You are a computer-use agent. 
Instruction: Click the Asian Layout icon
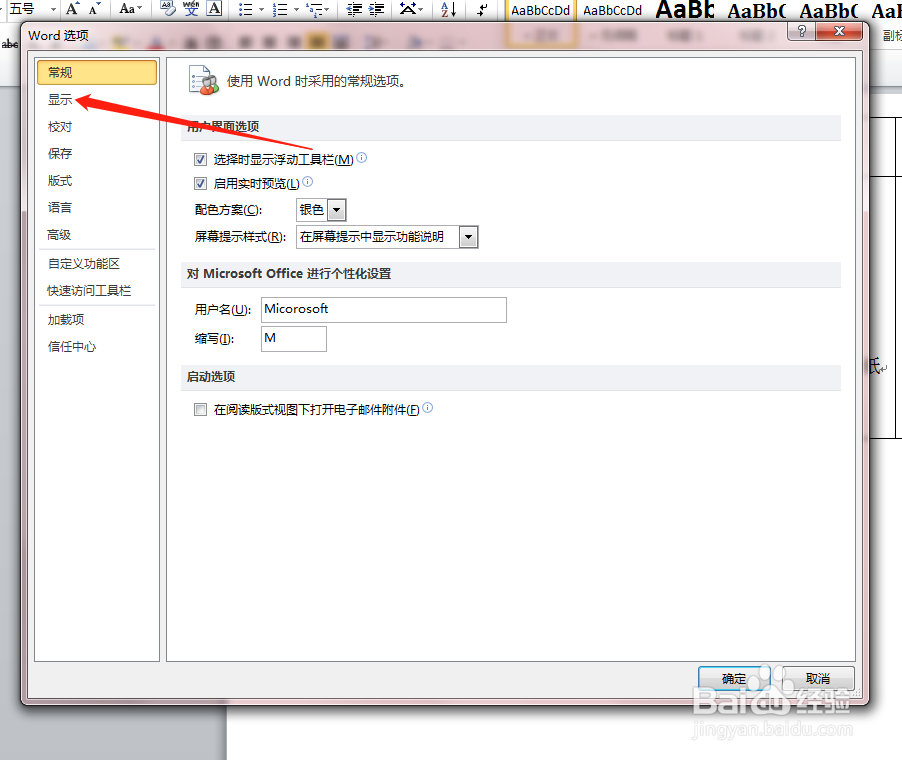[411, 9]
